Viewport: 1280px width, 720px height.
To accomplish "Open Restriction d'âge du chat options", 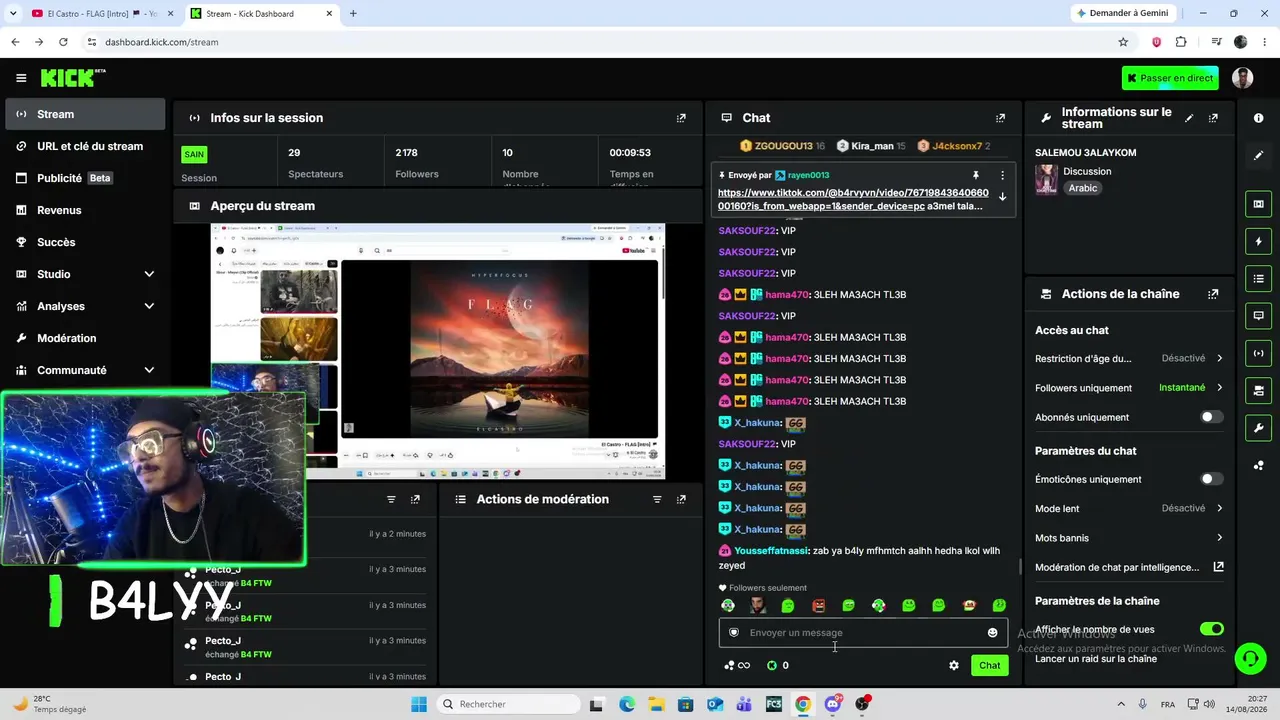I will (1129, 358).
